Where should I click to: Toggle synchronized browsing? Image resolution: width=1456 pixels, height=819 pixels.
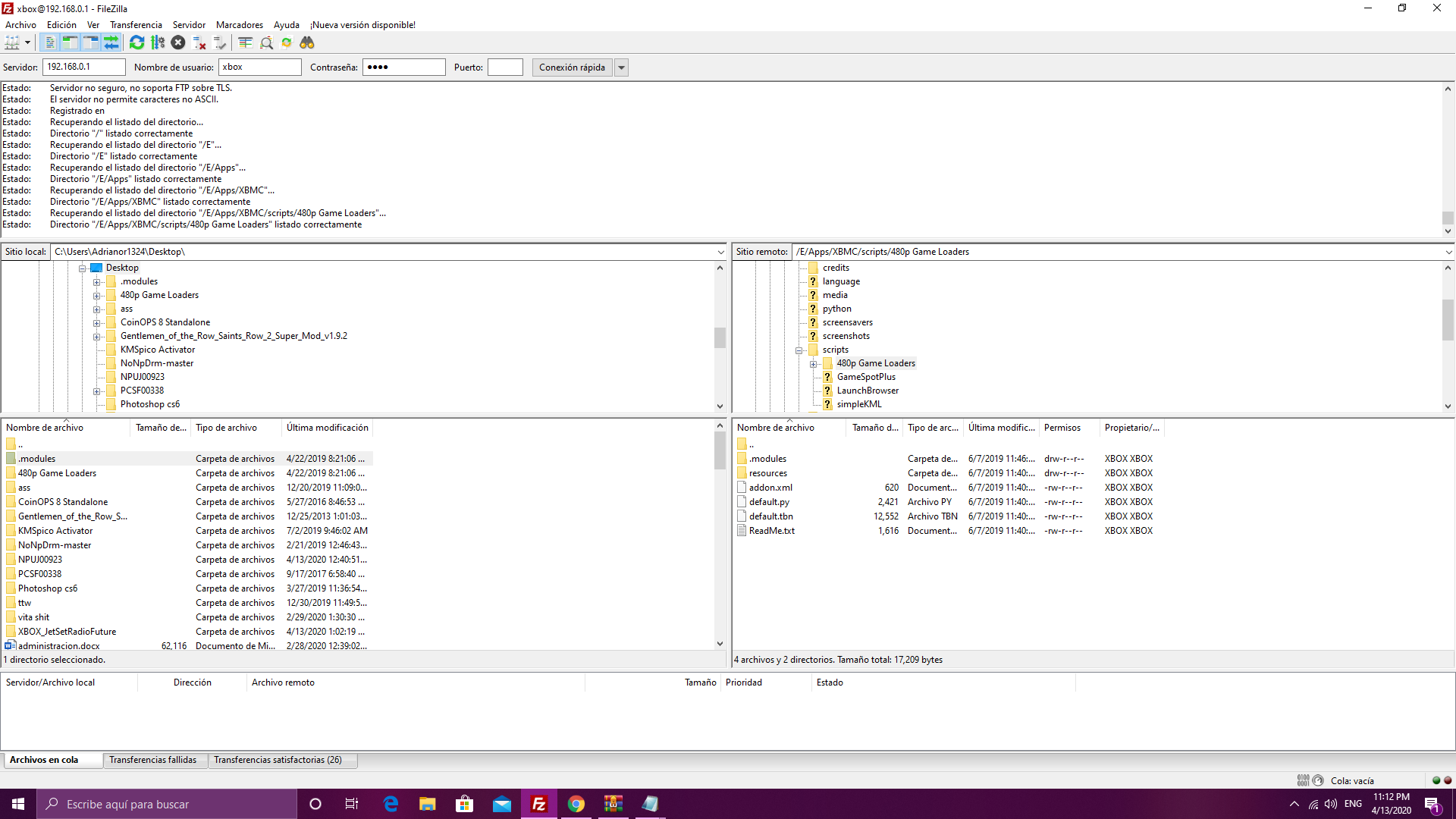(287, 42)
